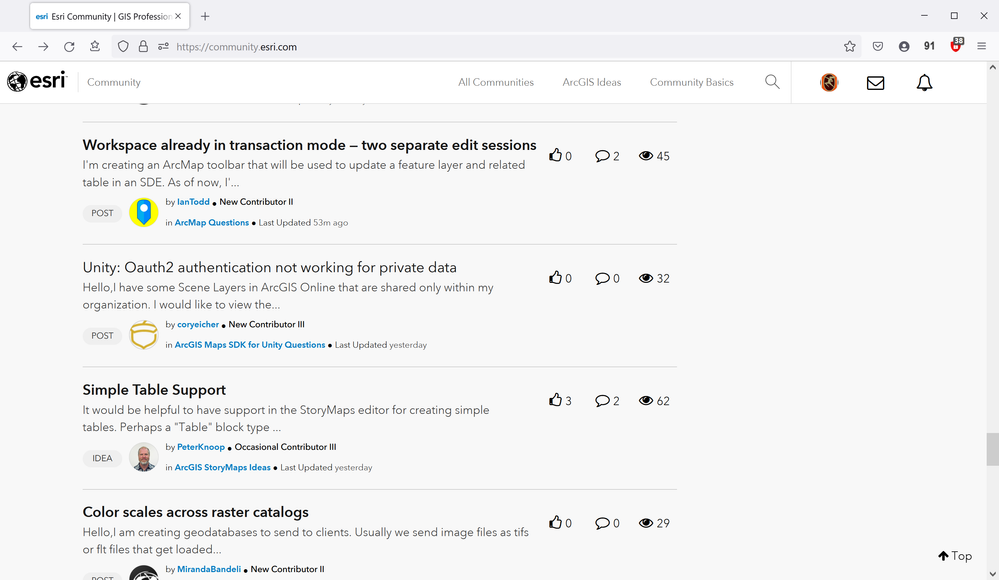
Task: Go to ArcGIS StoryMaps Ideas board
Action: point(222,467)
